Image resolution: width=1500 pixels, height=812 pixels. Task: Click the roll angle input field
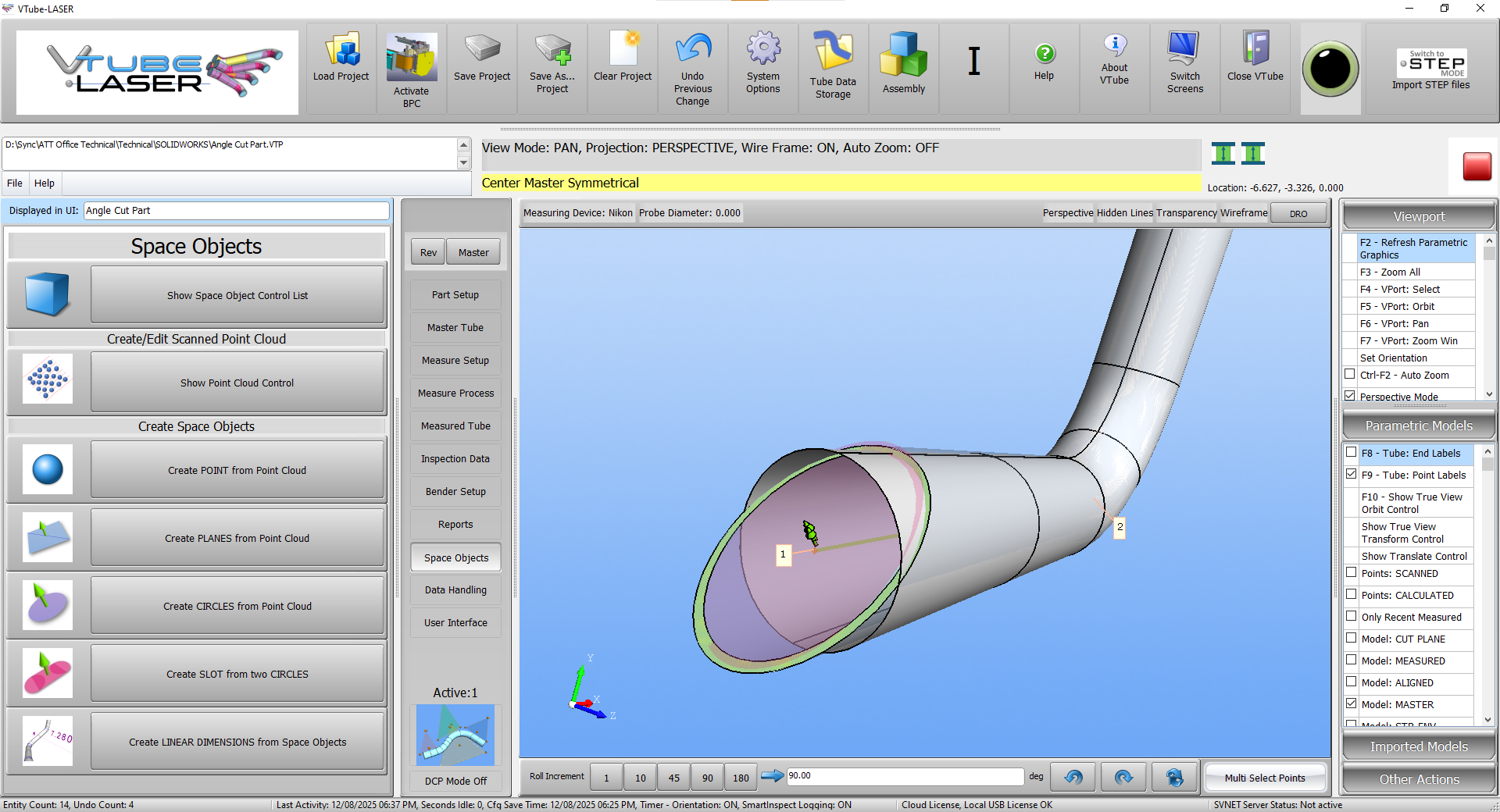[x=905, y=776]
